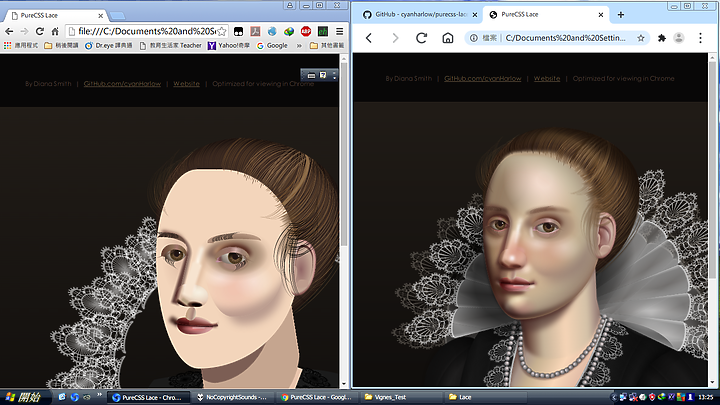Viewport: 720px width, 405px height.
Task: Open the Teacher bookmark in bookmarks bar
Action: coord(170,45)
